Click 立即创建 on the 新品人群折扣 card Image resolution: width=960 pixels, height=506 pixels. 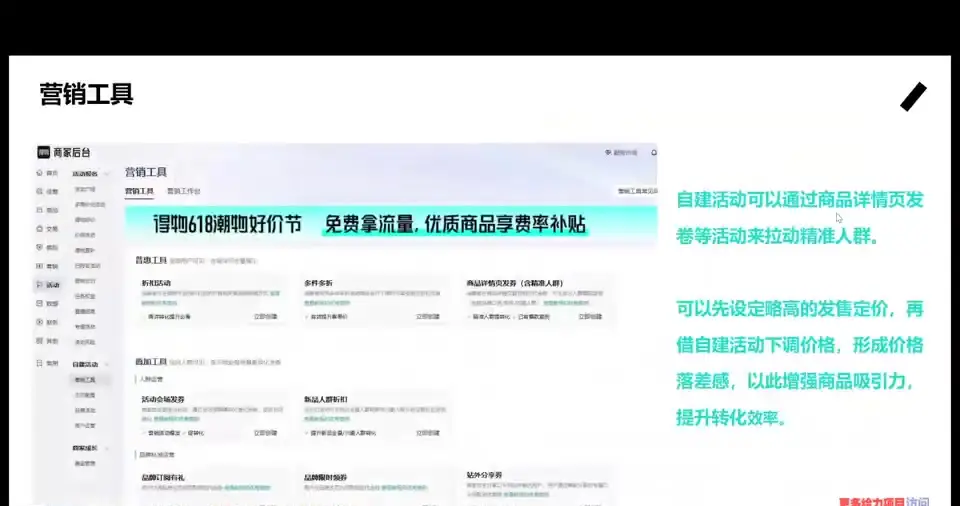click(428, 433)
